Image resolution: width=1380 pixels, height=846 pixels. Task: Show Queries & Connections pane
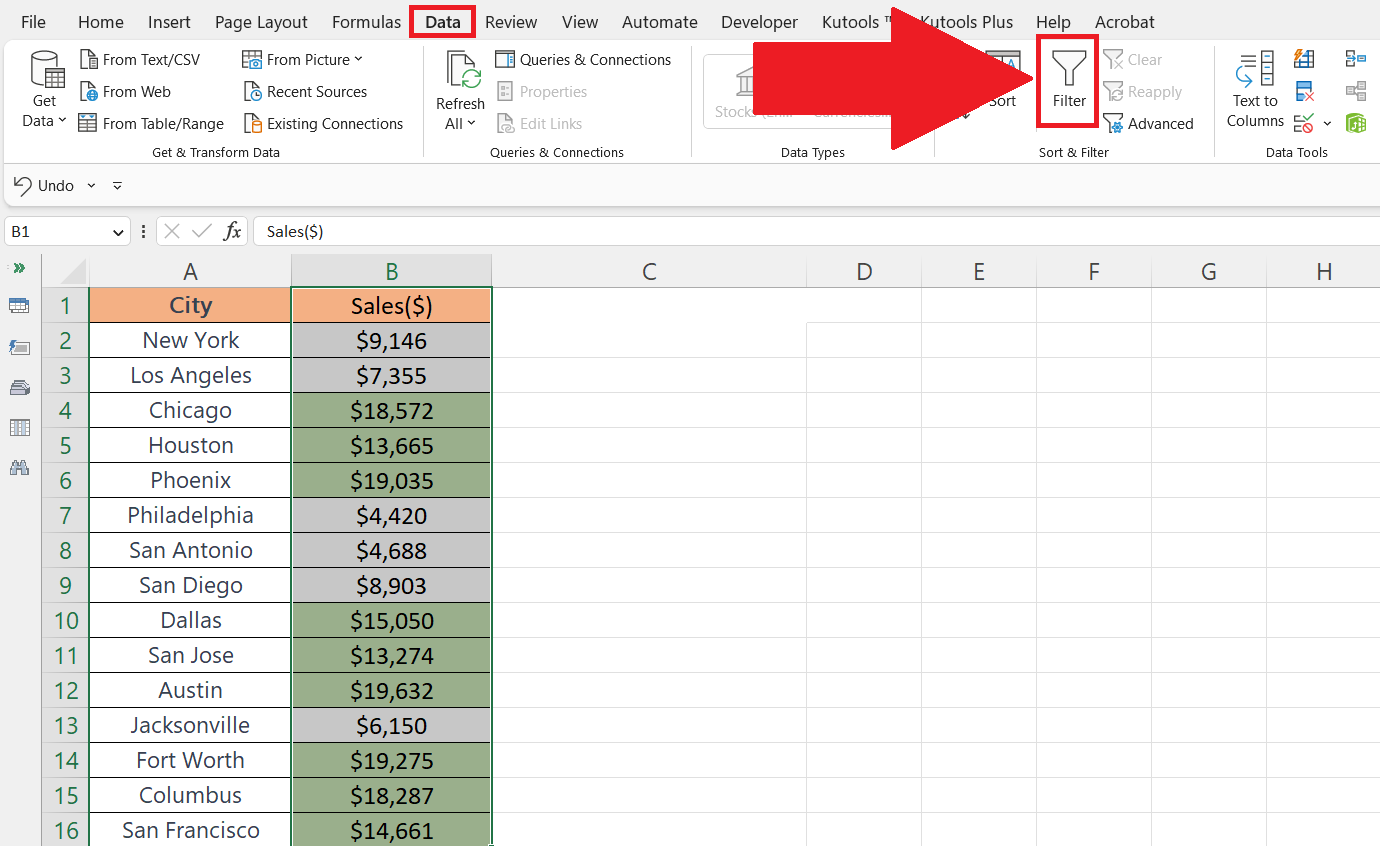(x=583, y=59)
